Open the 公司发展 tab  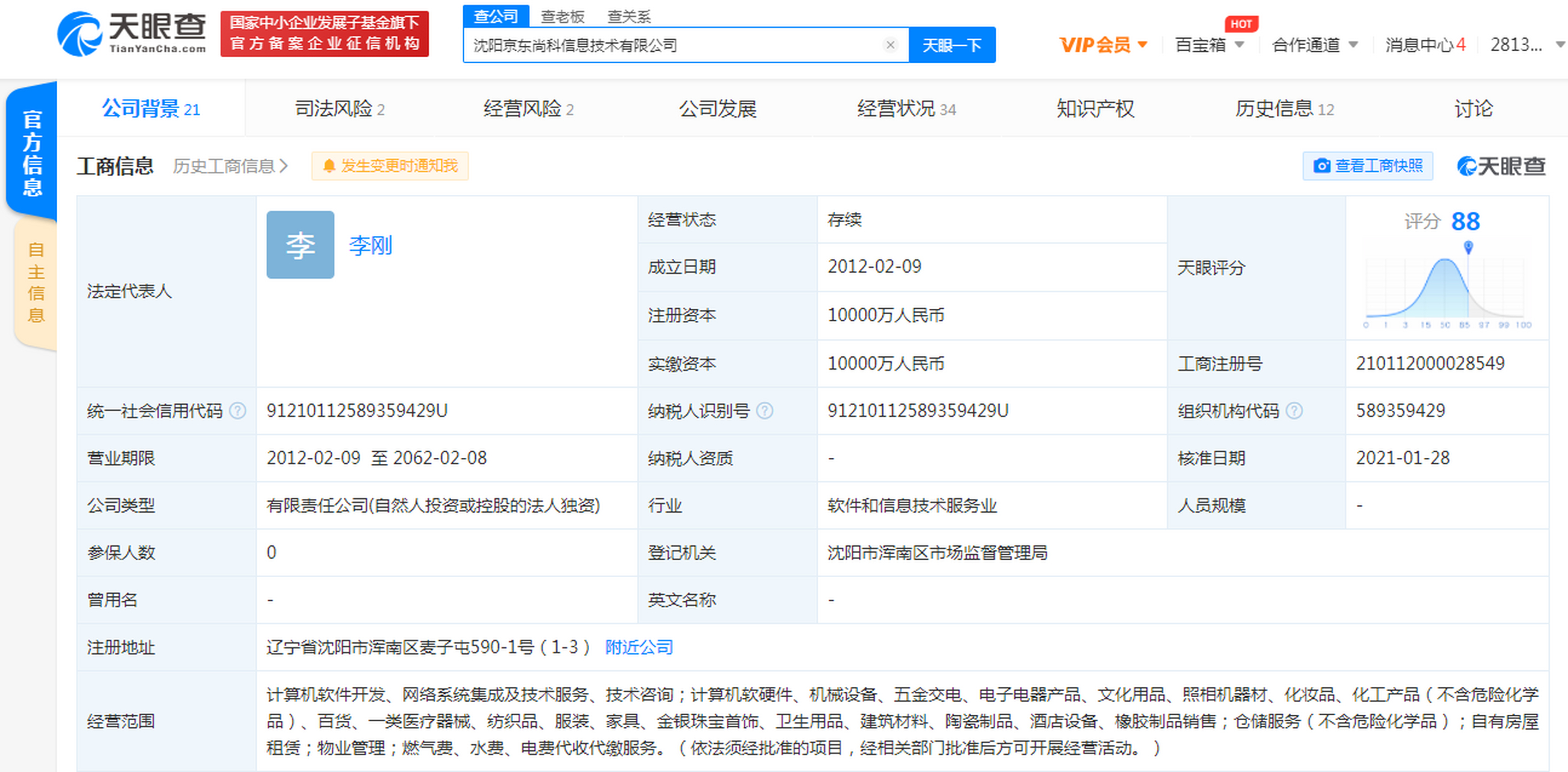tap(717, 109)
